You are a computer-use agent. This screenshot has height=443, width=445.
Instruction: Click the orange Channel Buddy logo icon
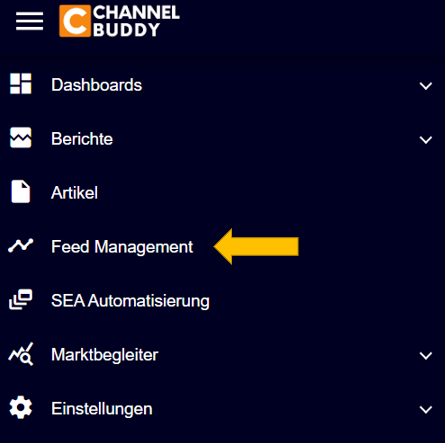(75, 21)
